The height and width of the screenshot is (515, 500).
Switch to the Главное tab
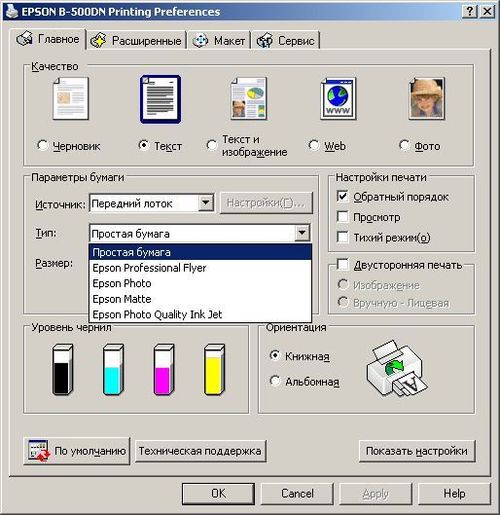pos(48,39)
